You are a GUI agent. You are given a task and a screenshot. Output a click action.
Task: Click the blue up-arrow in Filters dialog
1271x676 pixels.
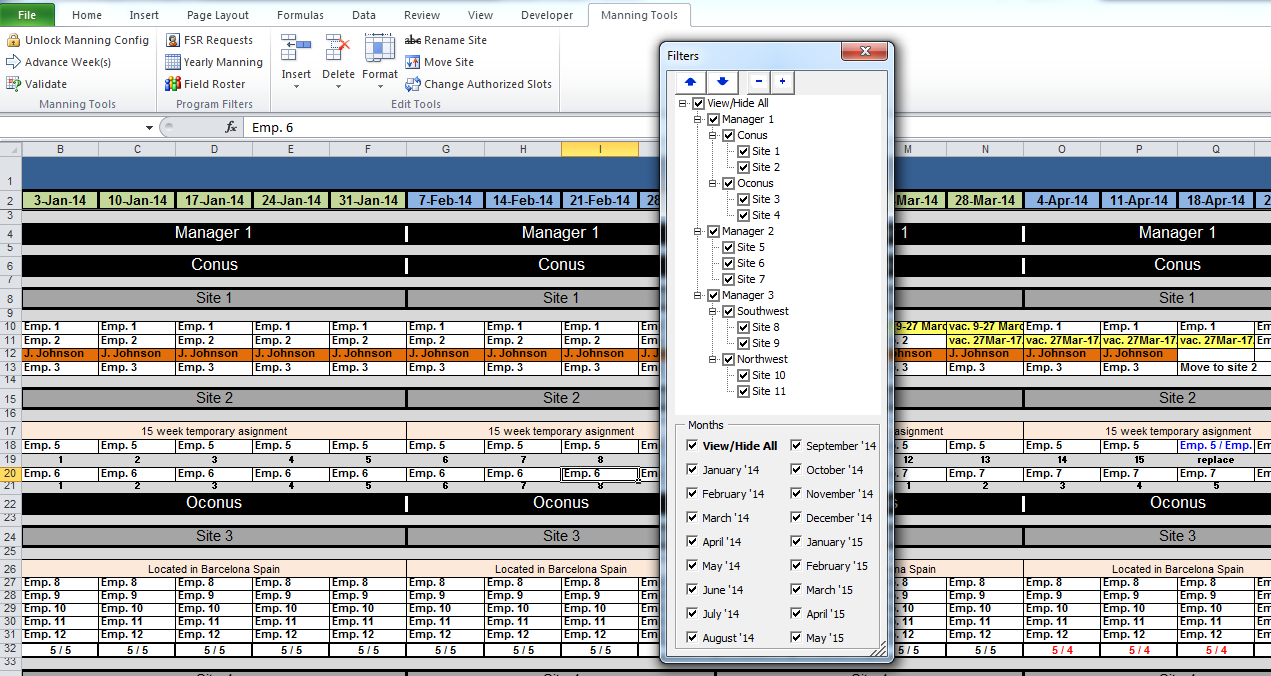[689, 82]
